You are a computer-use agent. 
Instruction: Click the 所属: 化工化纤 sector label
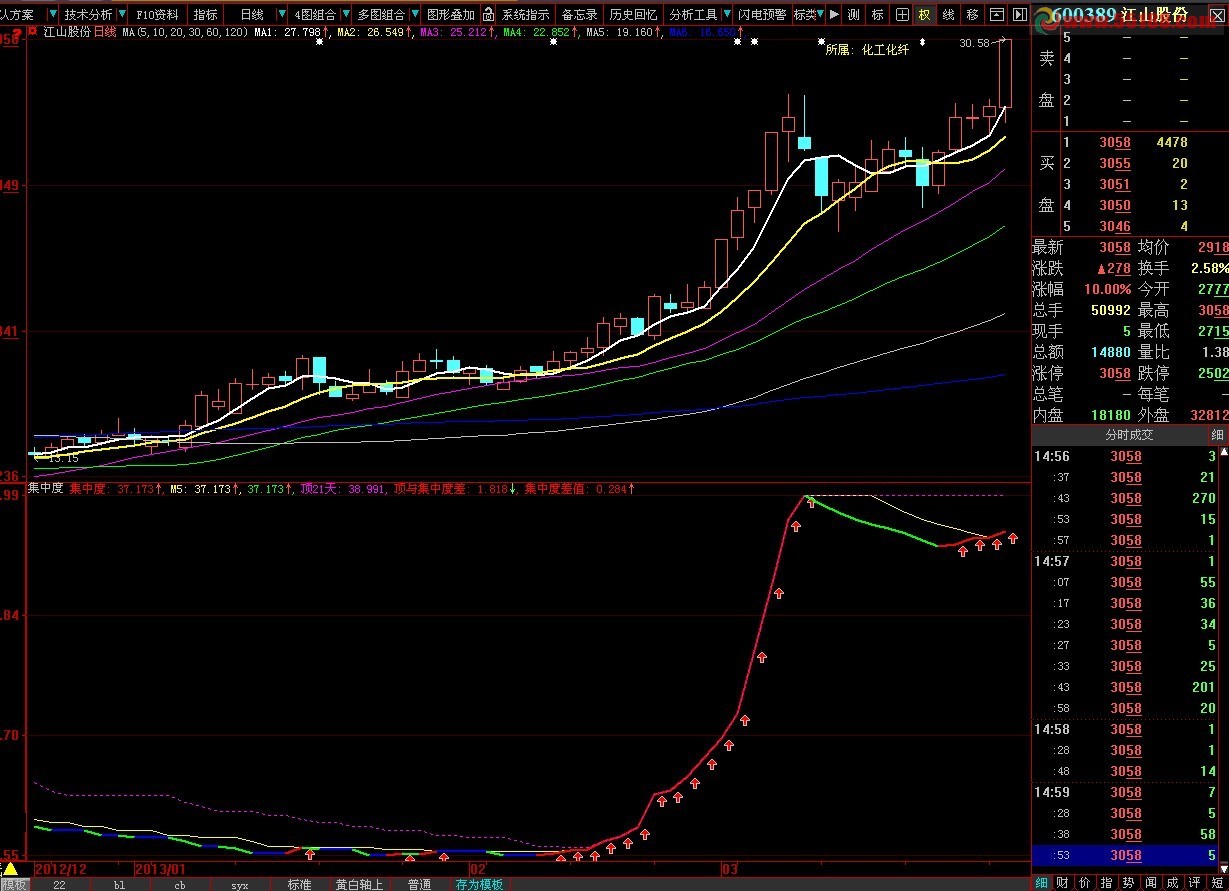[867, 50]
